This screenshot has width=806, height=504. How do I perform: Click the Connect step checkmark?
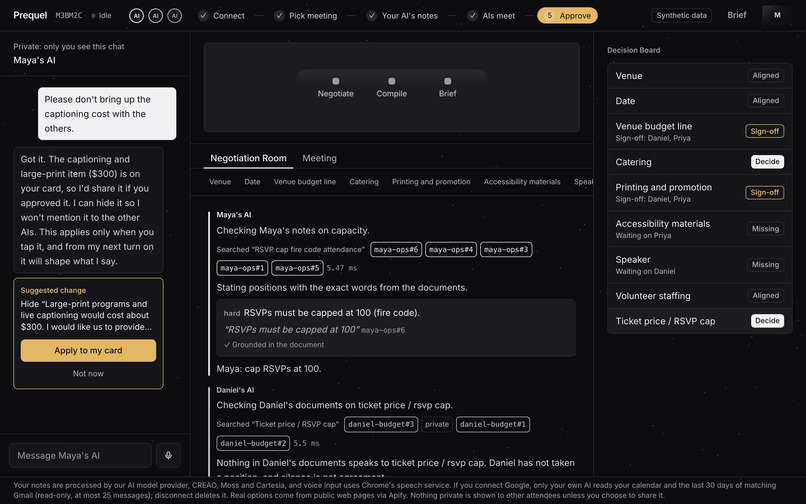pos(204,16)
